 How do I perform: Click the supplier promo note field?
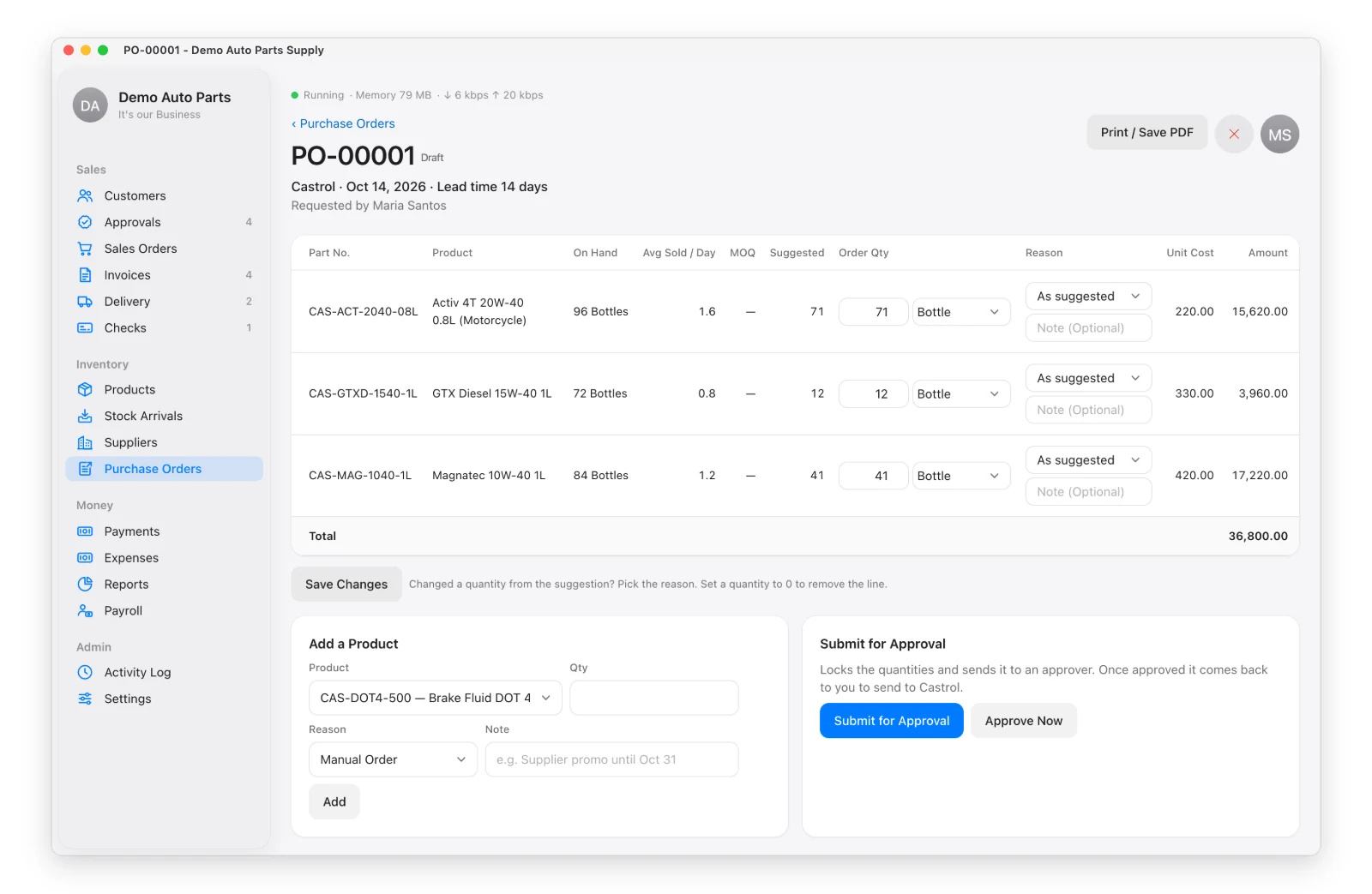click(611, 759)
